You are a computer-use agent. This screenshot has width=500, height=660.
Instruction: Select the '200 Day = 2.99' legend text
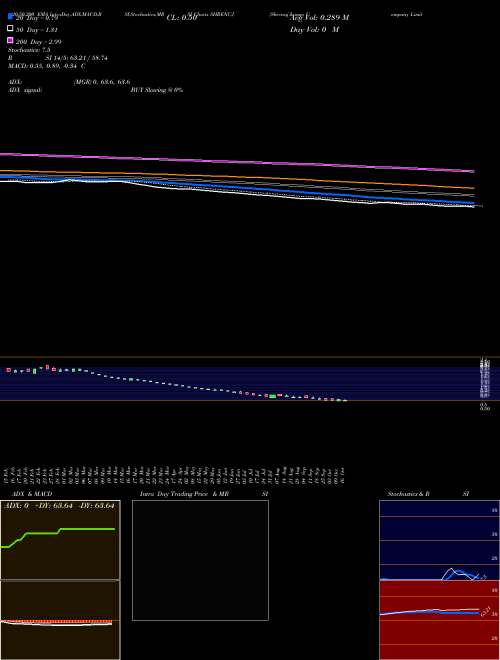[38, 42]
